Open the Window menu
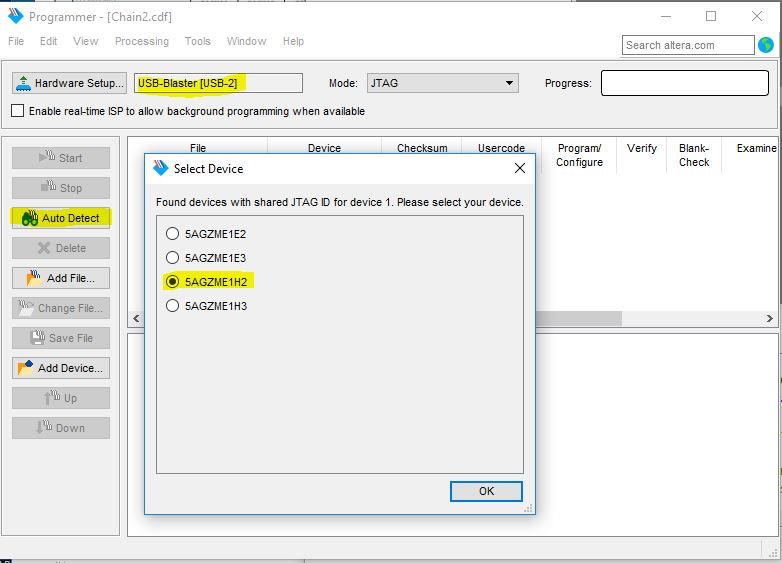The height and width of the screenshot is (563, 782). [x=246, y=41]
